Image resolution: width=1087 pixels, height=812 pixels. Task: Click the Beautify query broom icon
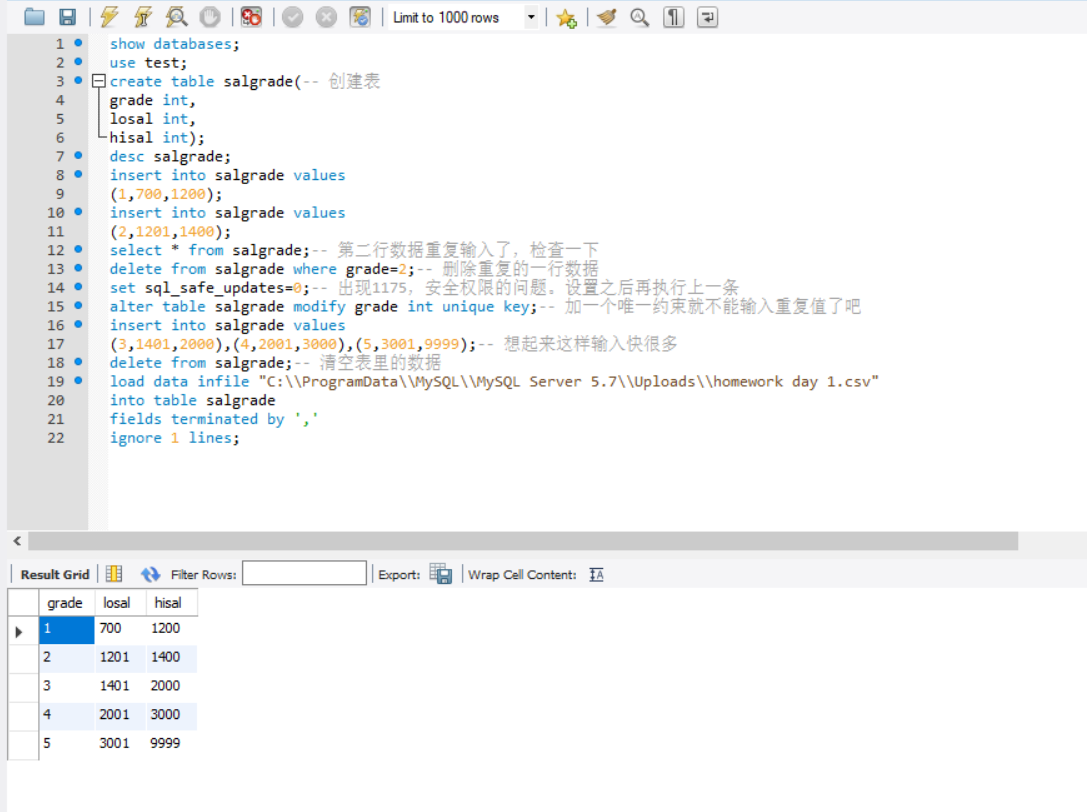pyautogui.click(x=606, y=17)
